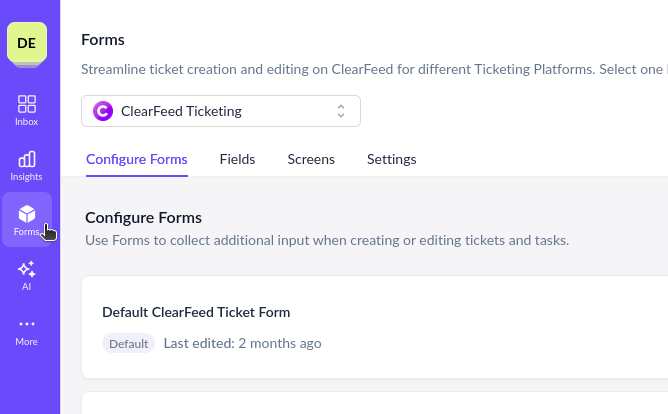Click the More label in sidebar
The width and height of the screenshot is (668, 414).
point(27,342)
